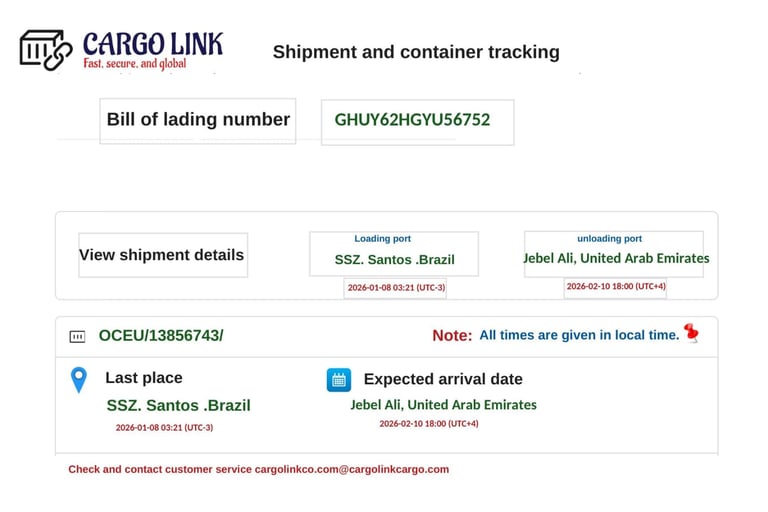
Task: Click the Last place SSZ. Santos .Brazil text
Action: pos(178,405)
